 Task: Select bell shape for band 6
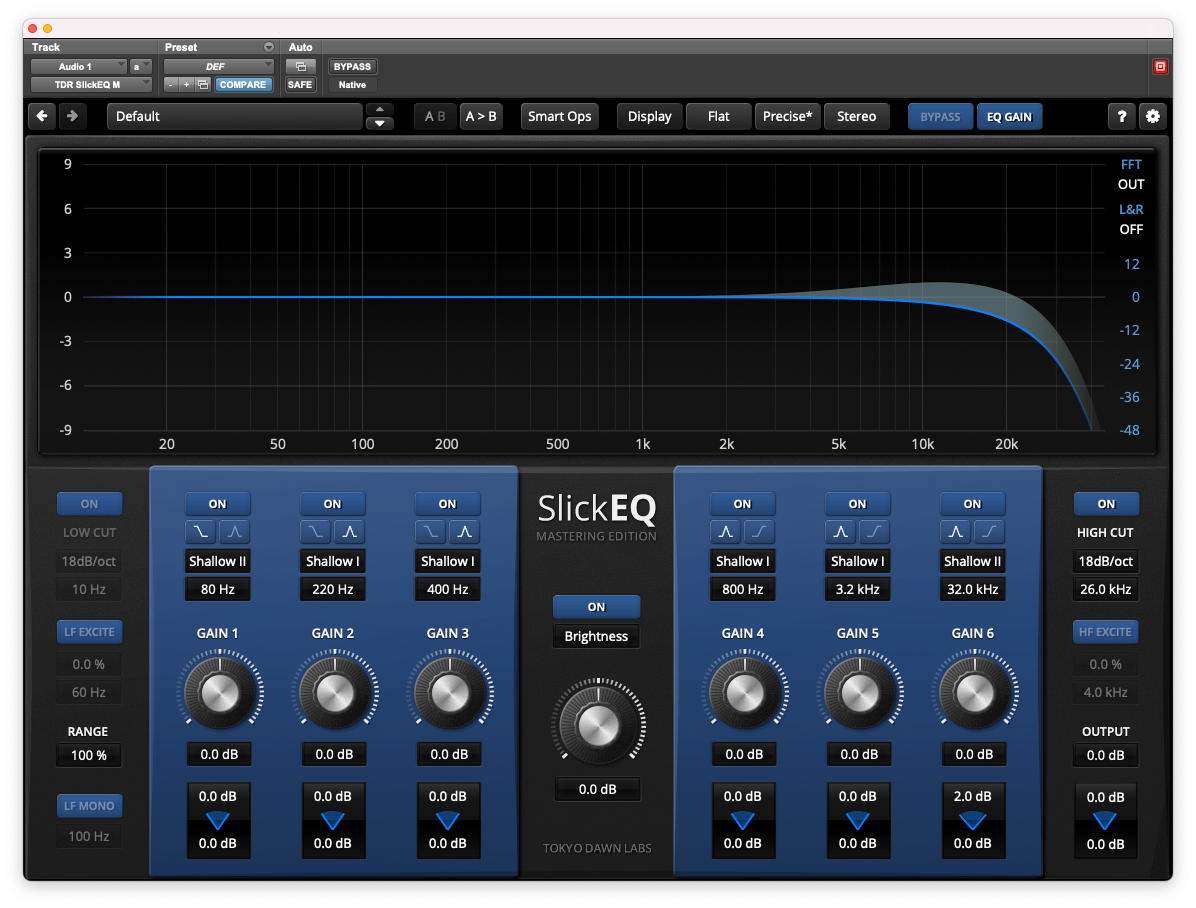955,532
